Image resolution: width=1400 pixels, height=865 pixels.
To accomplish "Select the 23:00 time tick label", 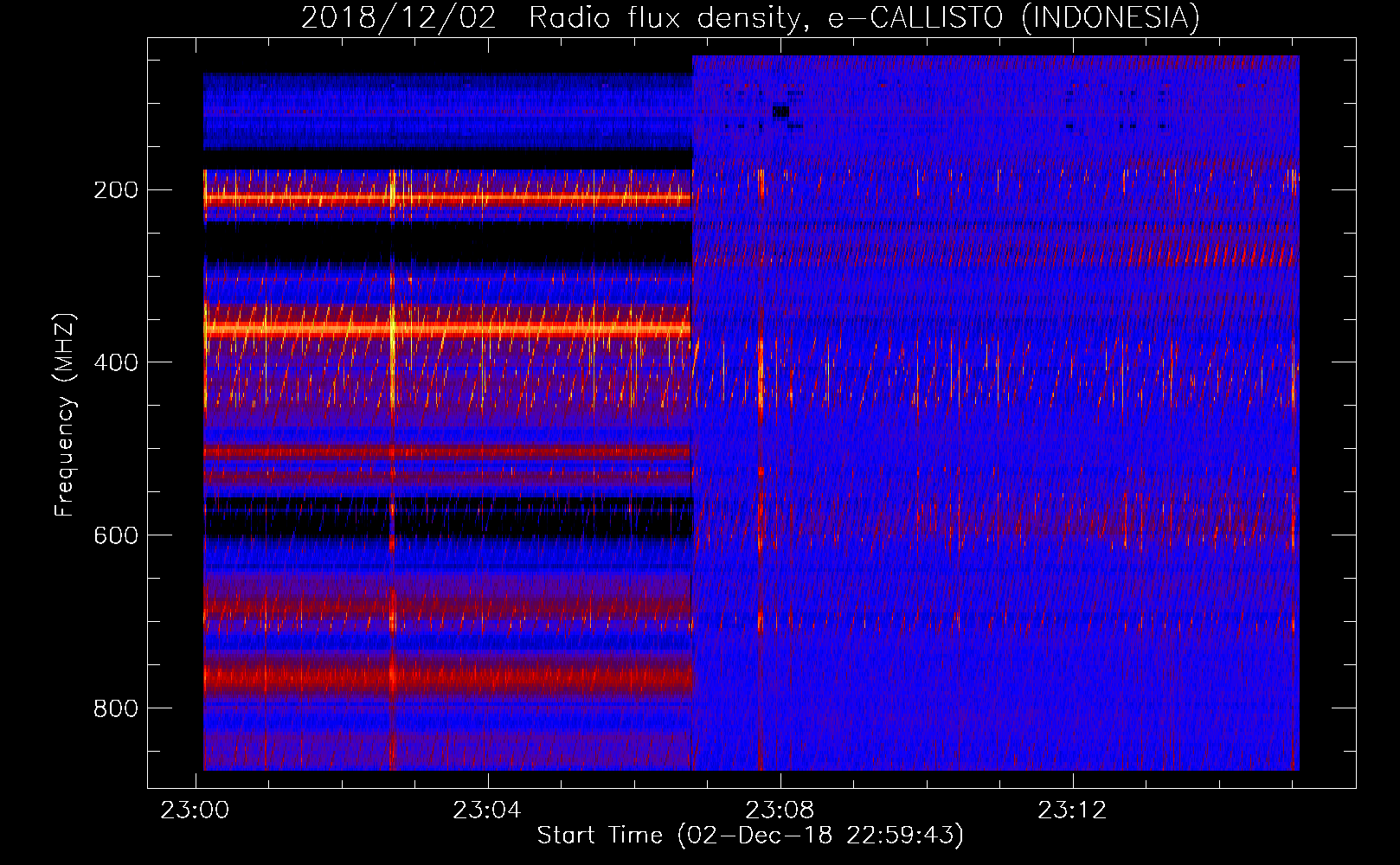I will point(196,811).
